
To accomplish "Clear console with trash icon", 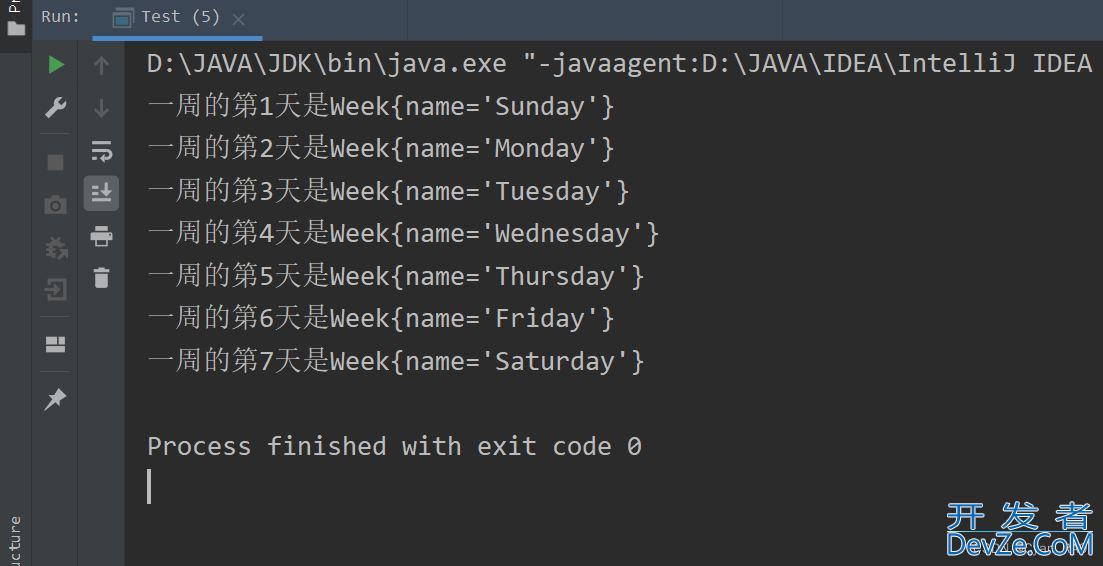I will coord(101,278).
